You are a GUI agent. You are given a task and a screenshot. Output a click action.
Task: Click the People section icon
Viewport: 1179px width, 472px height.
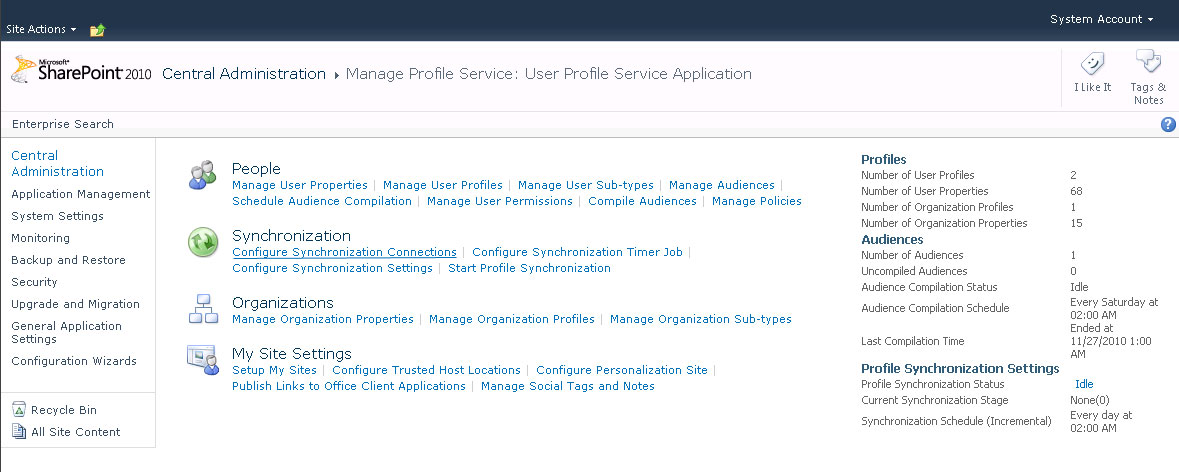[202, 175]
